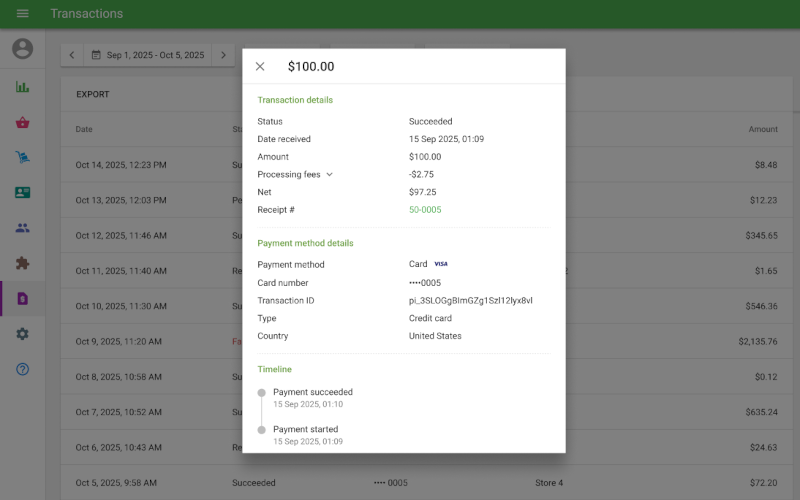
Task: Click the $635.24 amount cell
Action: [761, 412]
